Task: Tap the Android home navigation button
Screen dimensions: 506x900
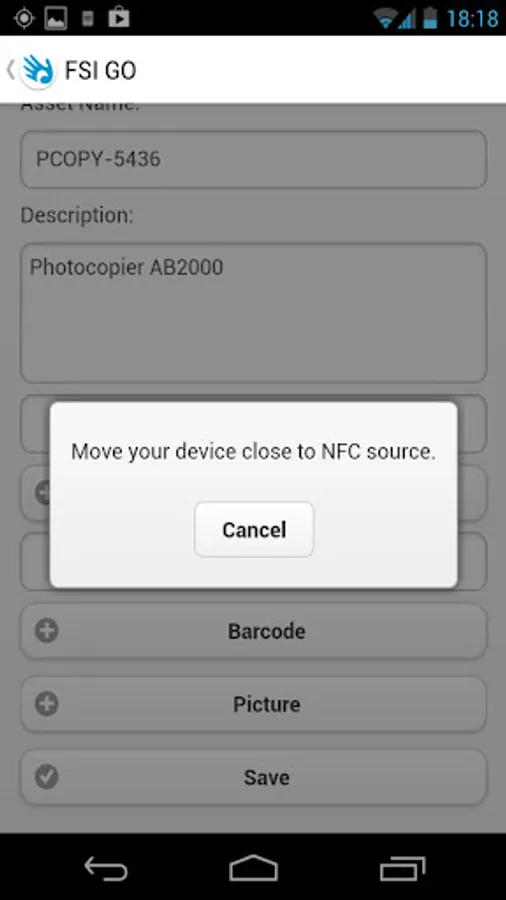Action: [x=253, y=867]
